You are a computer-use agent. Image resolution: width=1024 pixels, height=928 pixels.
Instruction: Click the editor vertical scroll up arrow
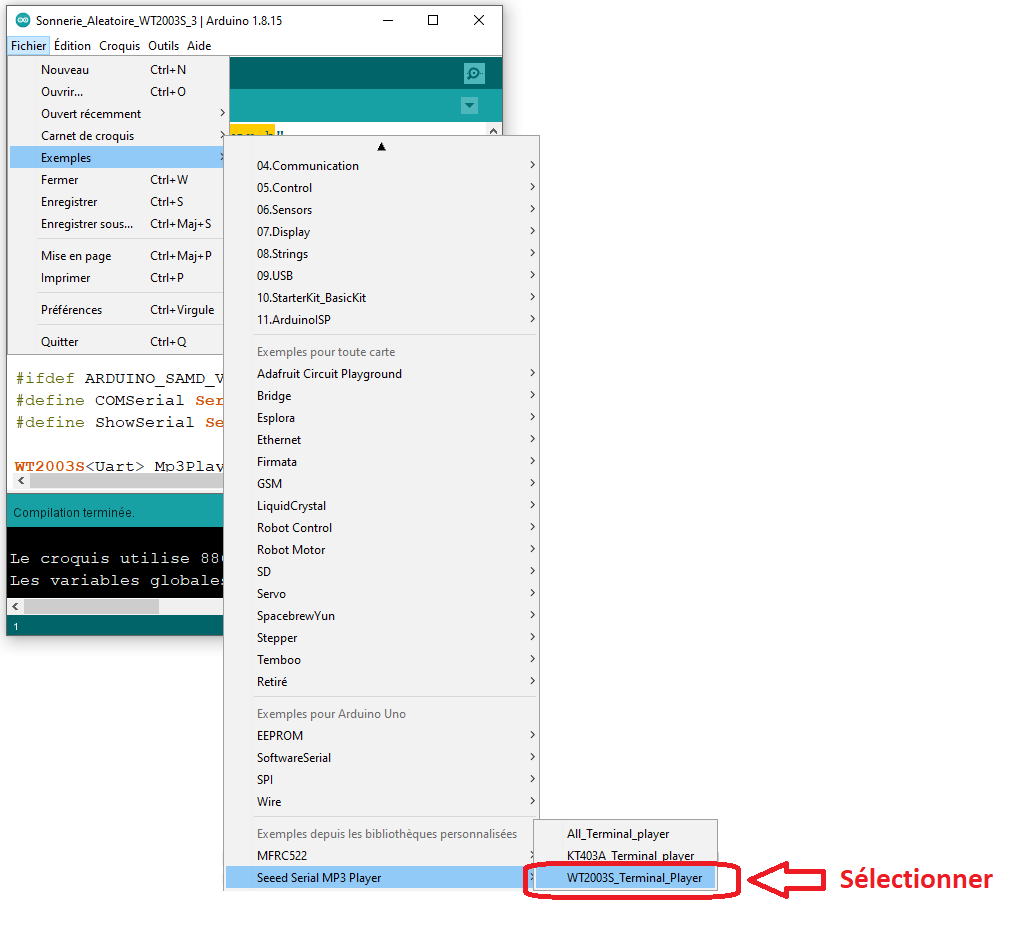pyautogui.click(x=493, y=131)
